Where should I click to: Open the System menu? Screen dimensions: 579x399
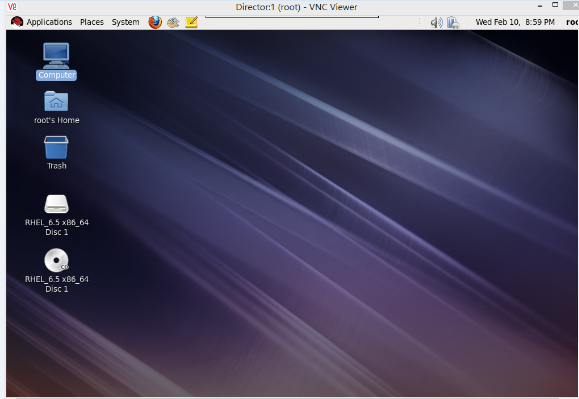click(126, 22)
